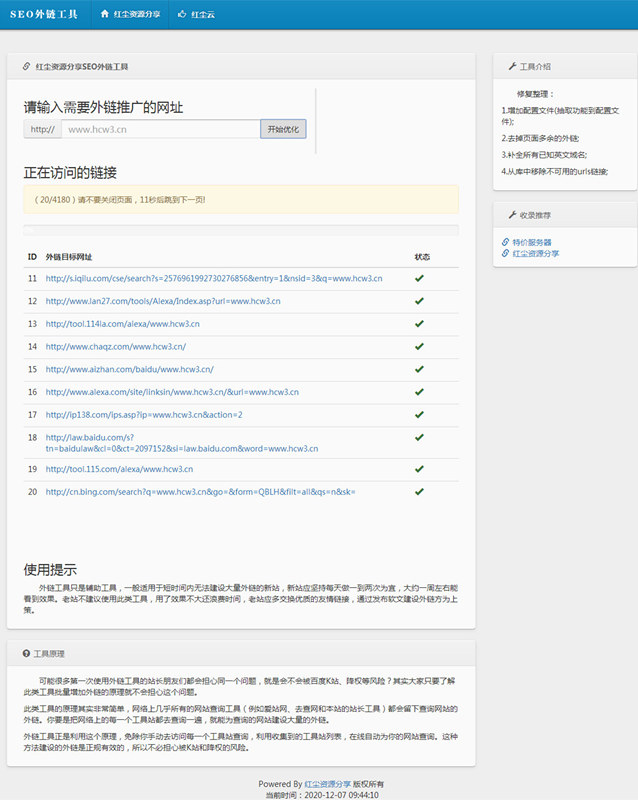
Task: Click the 状态 column header
Action: point(422,257)
